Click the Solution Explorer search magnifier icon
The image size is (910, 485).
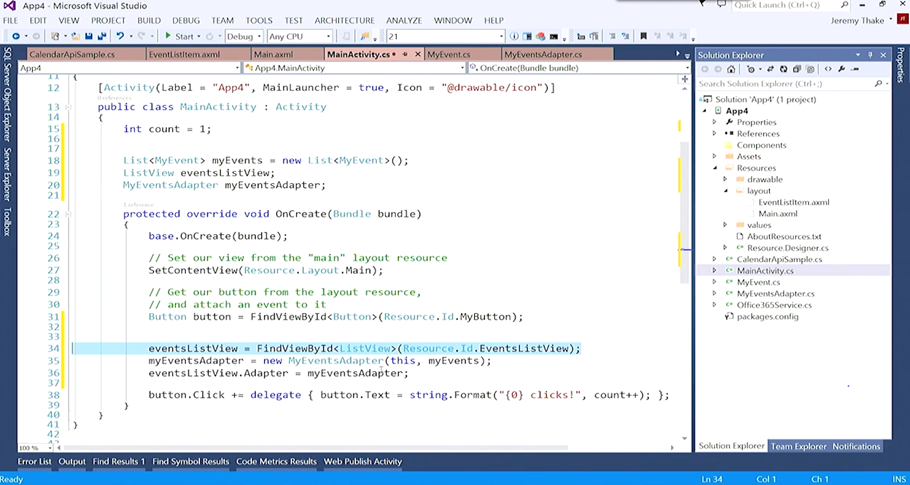[878, 84]
